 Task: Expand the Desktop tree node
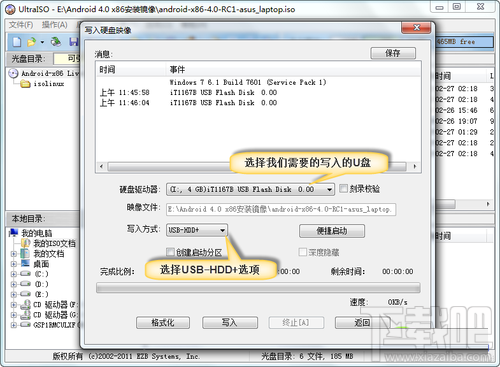[14, 264]
